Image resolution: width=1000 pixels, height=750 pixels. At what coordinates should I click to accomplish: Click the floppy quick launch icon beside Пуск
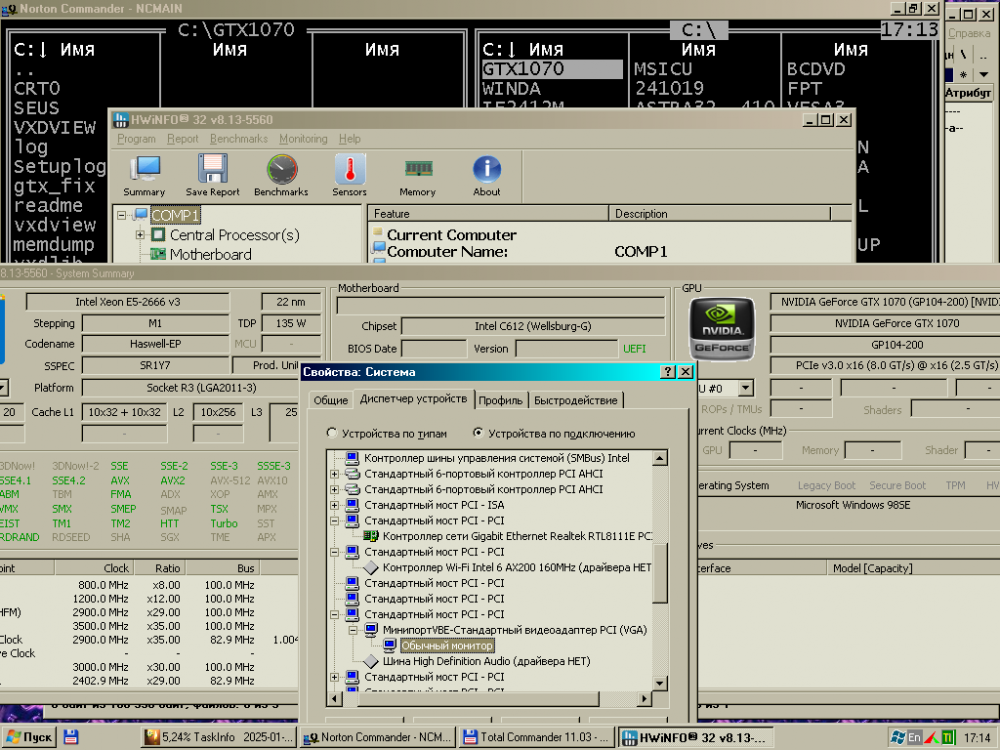tap(71, 738)
